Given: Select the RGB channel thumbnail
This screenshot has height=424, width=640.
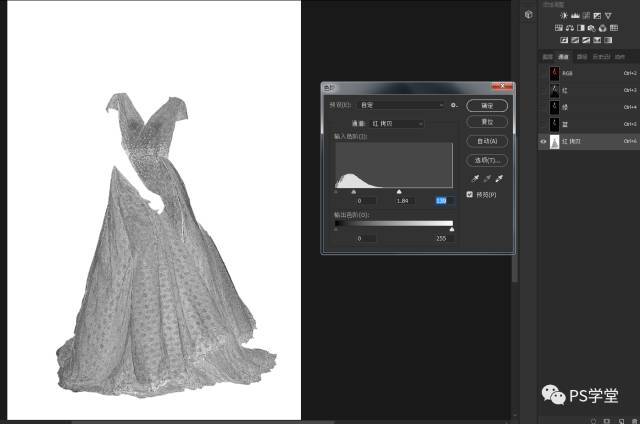Looking at the screenshot, I should (x=554, y=73).
